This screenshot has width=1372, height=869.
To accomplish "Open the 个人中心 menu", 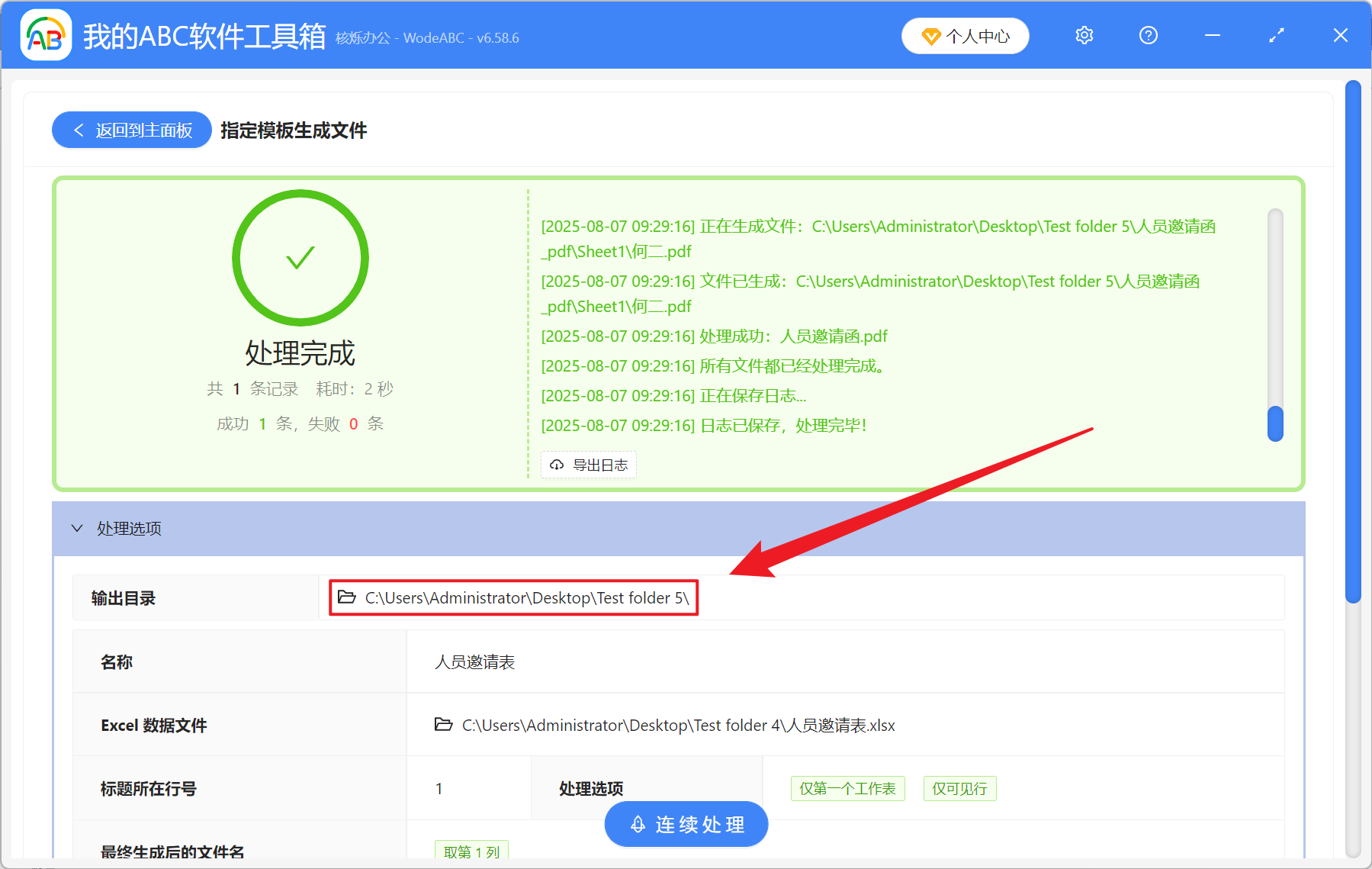I will point(965,35).
